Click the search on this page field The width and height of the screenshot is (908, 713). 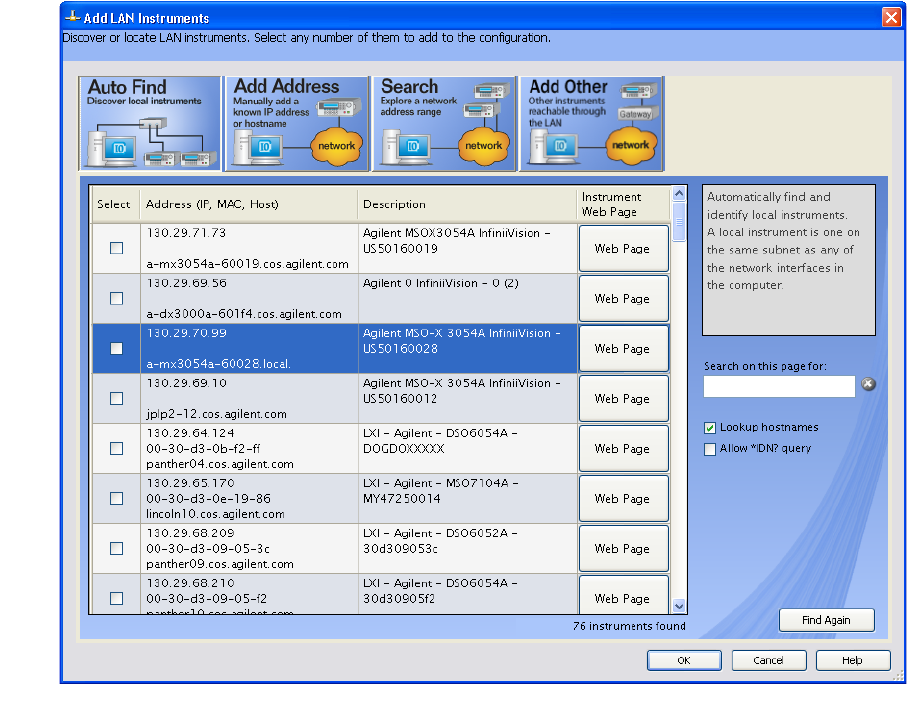point(779,386)
